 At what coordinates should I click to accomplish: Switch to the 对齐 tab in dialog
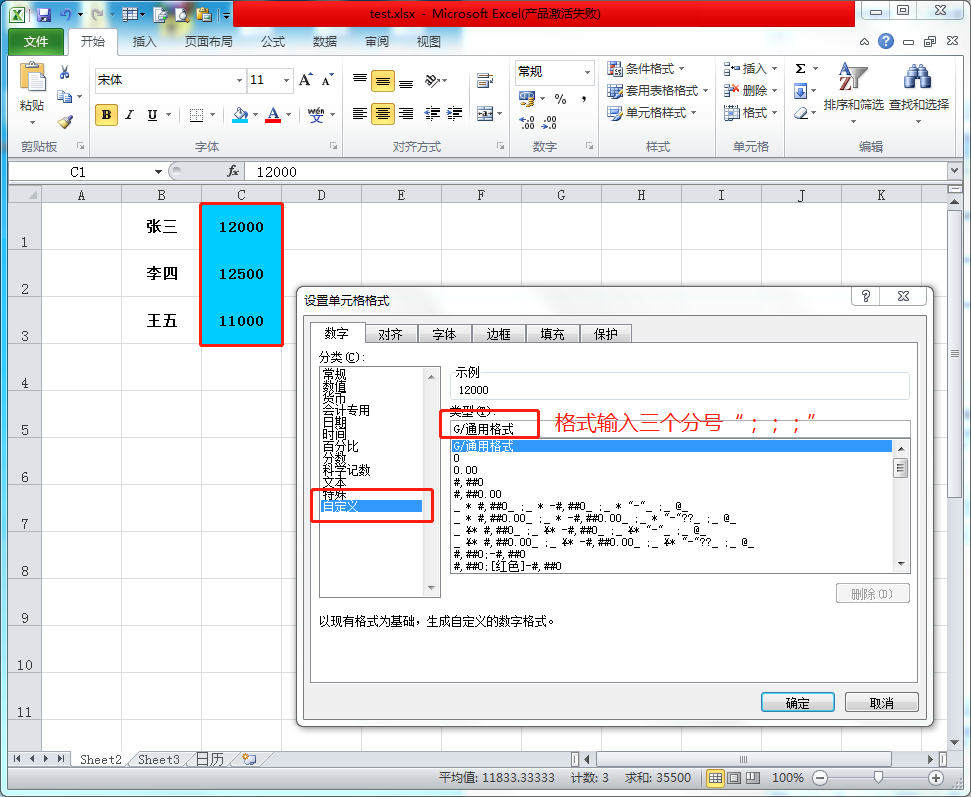click(x=390, y=334)
